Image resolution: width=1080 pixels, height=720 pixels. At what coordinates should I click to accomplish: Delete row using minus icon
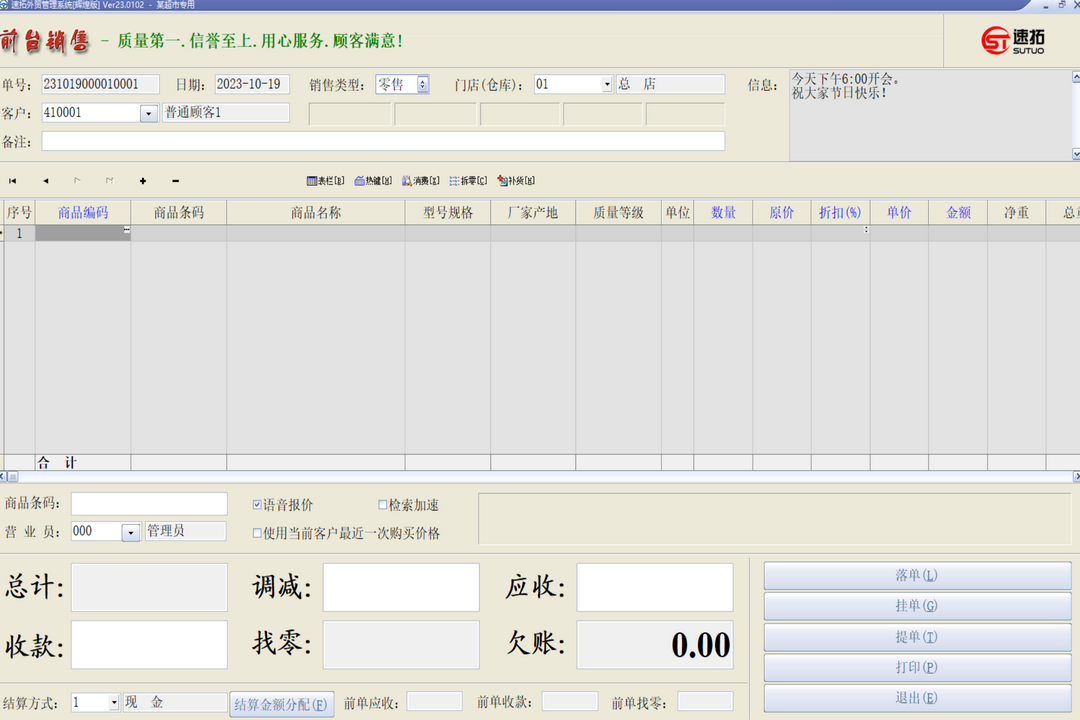point(176,181)
